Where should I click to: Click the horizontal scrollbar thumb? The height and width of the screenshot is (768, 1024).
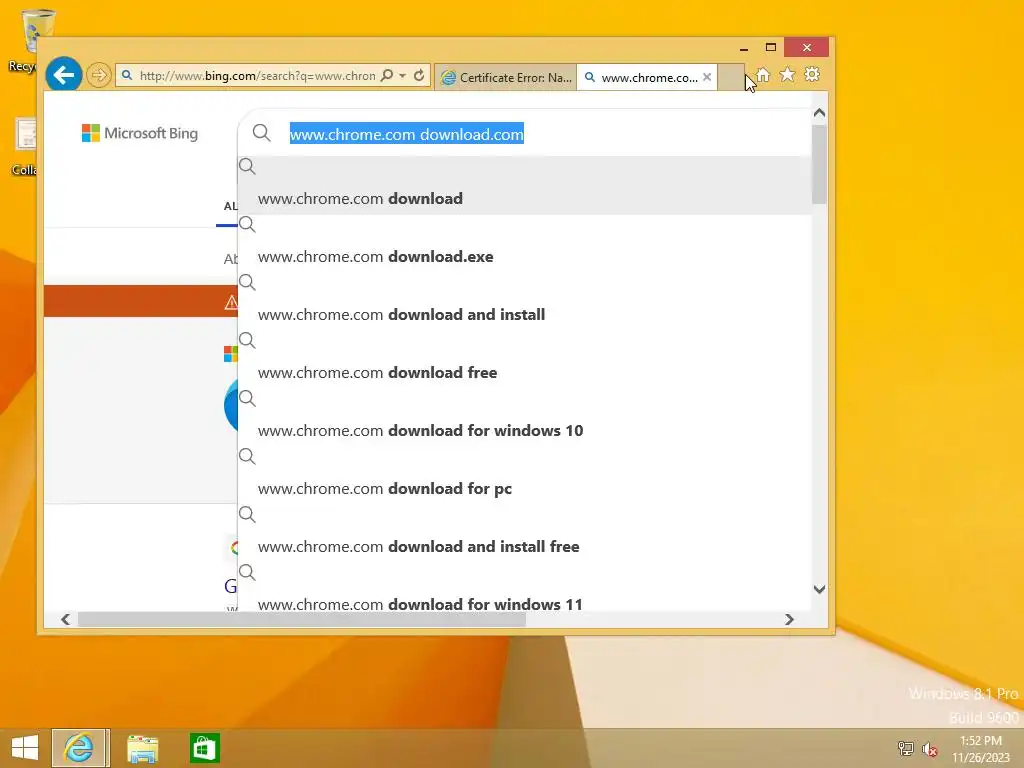(302, 619)
